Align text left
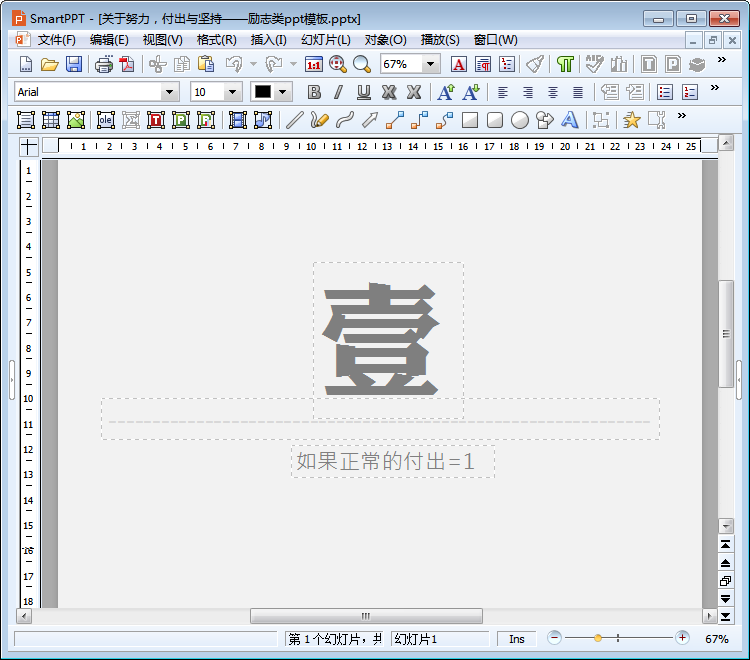Image resolution: width=750 pixels, height=660 pixels. point(503,92)
